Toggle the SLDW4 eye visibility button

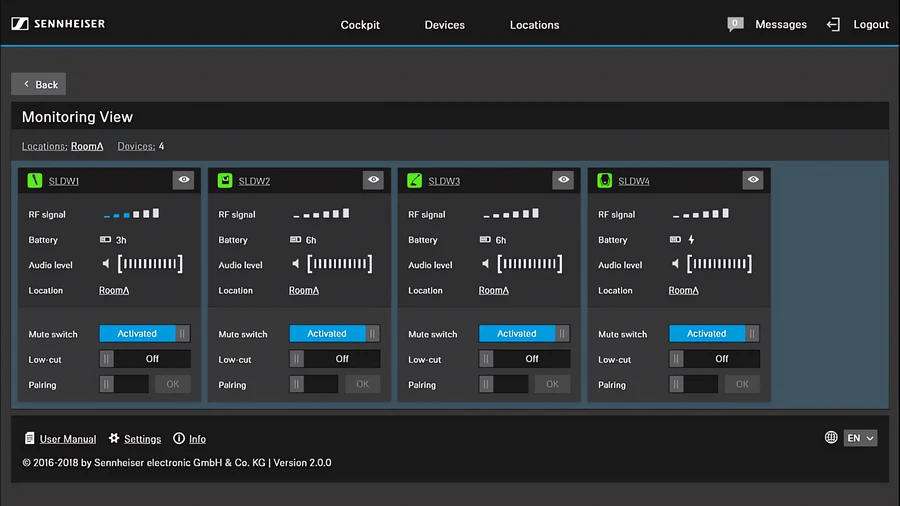[753, 180]
